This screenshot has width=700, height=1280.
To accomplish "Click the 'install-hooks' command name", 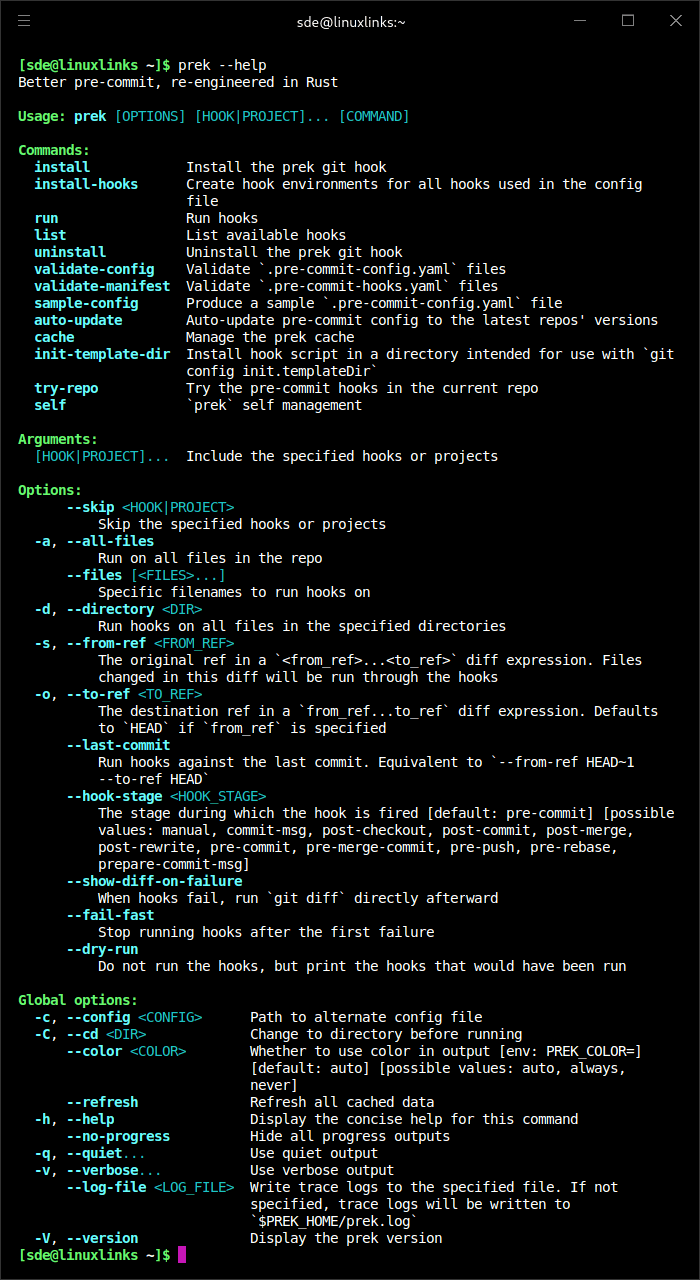I will point(86,184).
